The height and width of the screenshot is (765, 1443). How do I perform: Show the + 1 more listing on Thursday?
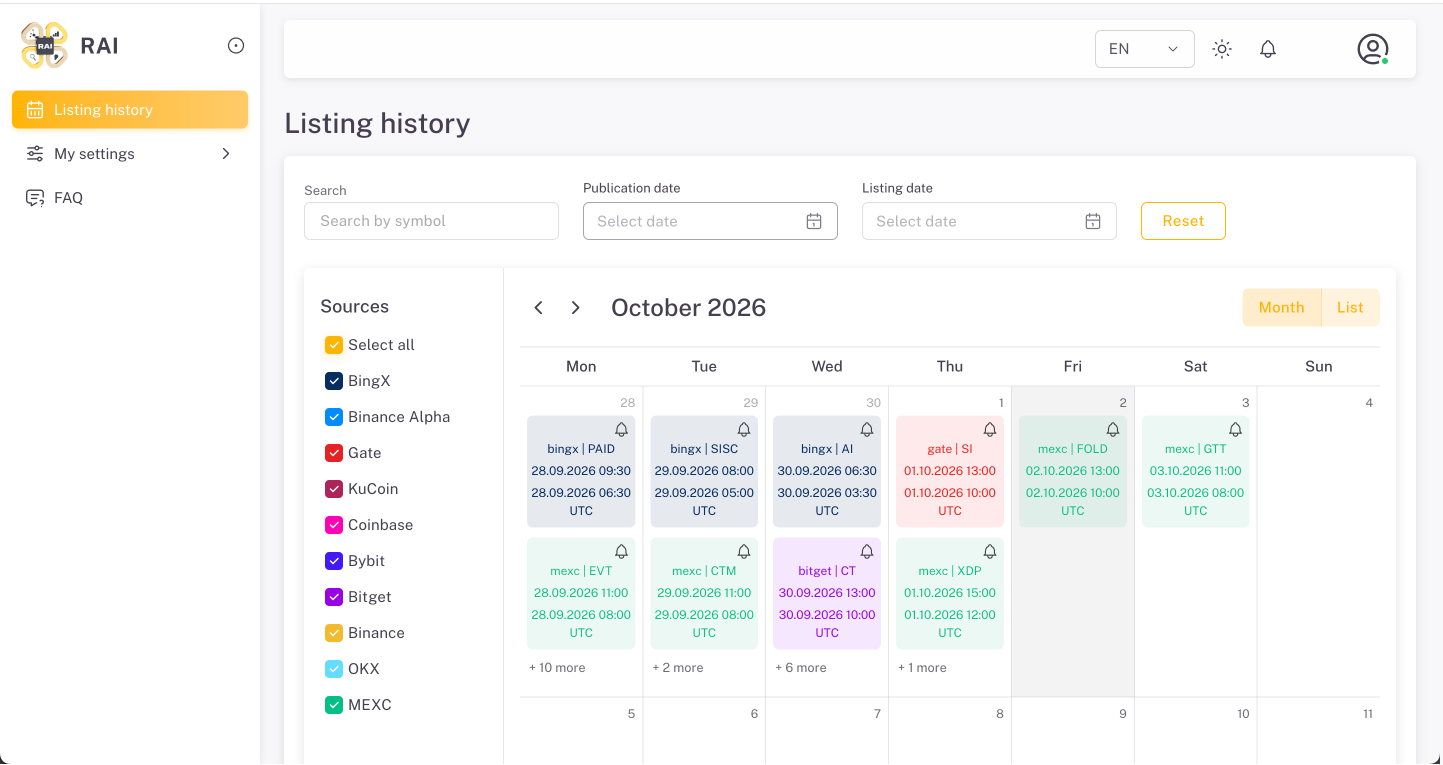[922, 668]
